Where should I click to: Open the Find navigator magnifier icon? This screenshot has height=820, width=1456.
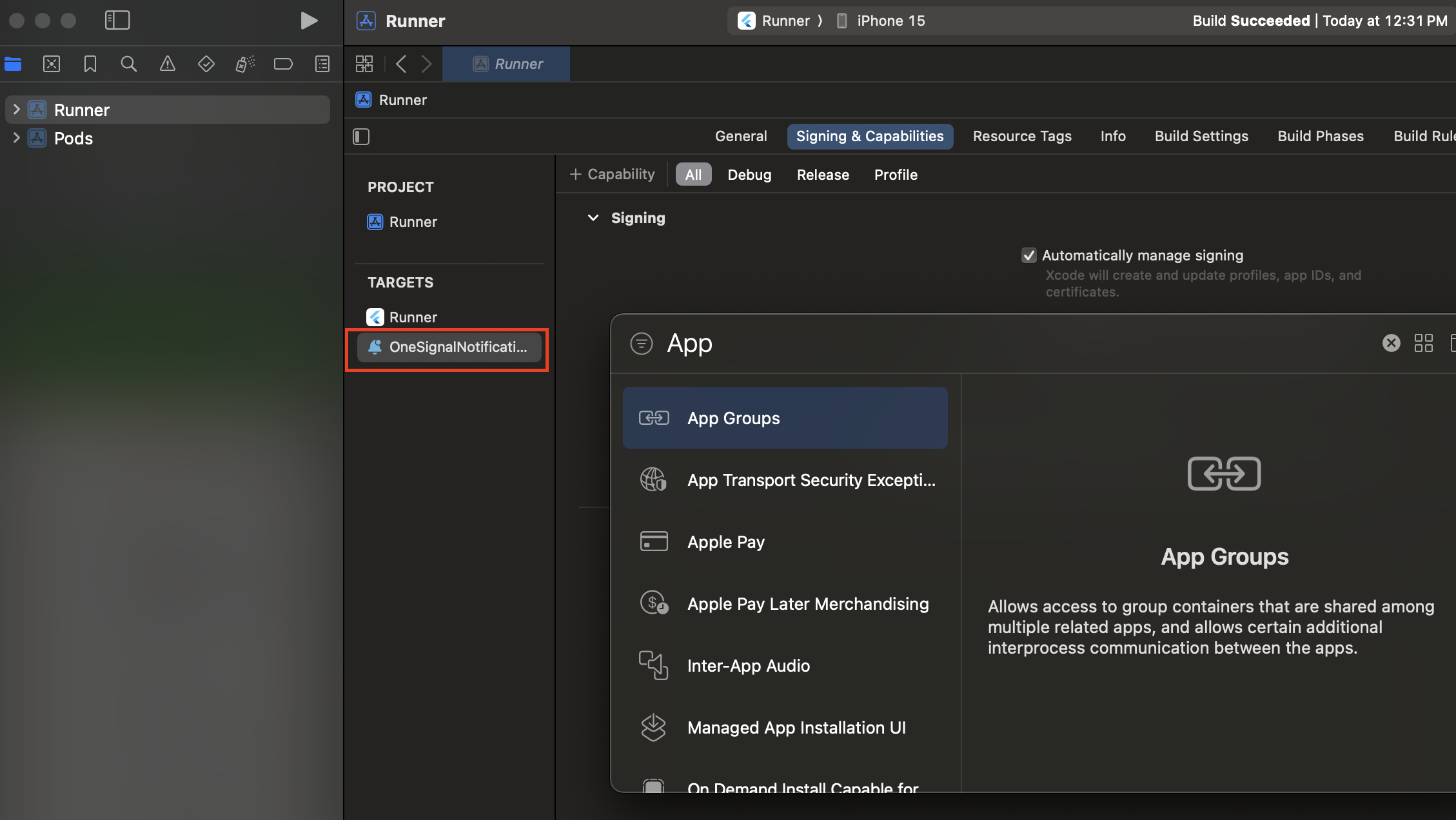click(129, 64)
